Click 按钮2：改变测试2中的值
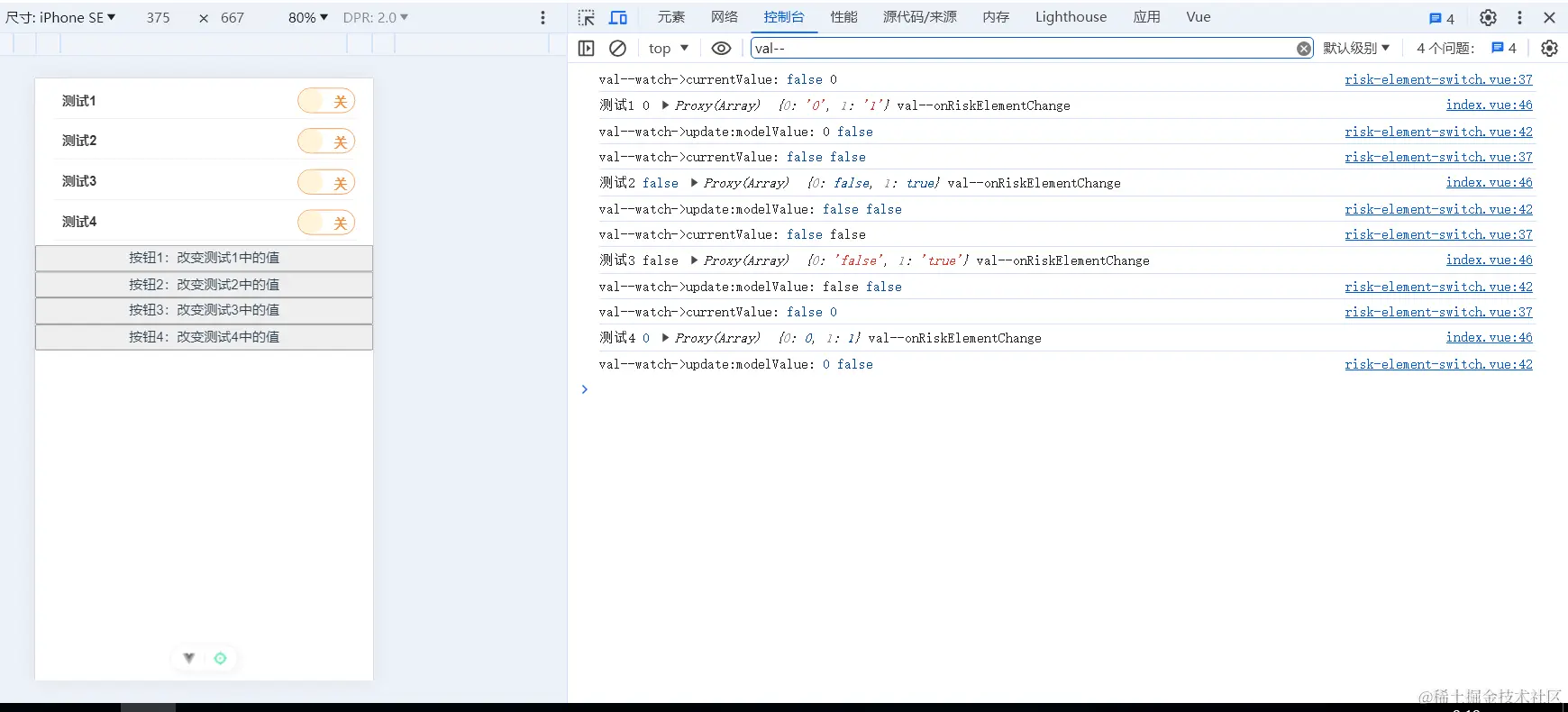Image resolution: width=1568 pixels, height=712 pixels. click(204, 285)
